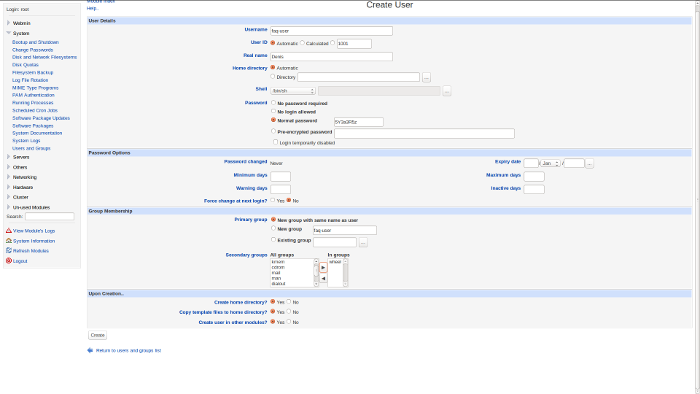This screenshot has height=394, width=700.
Task: Open the System Information link text
Action: (34, 241)
